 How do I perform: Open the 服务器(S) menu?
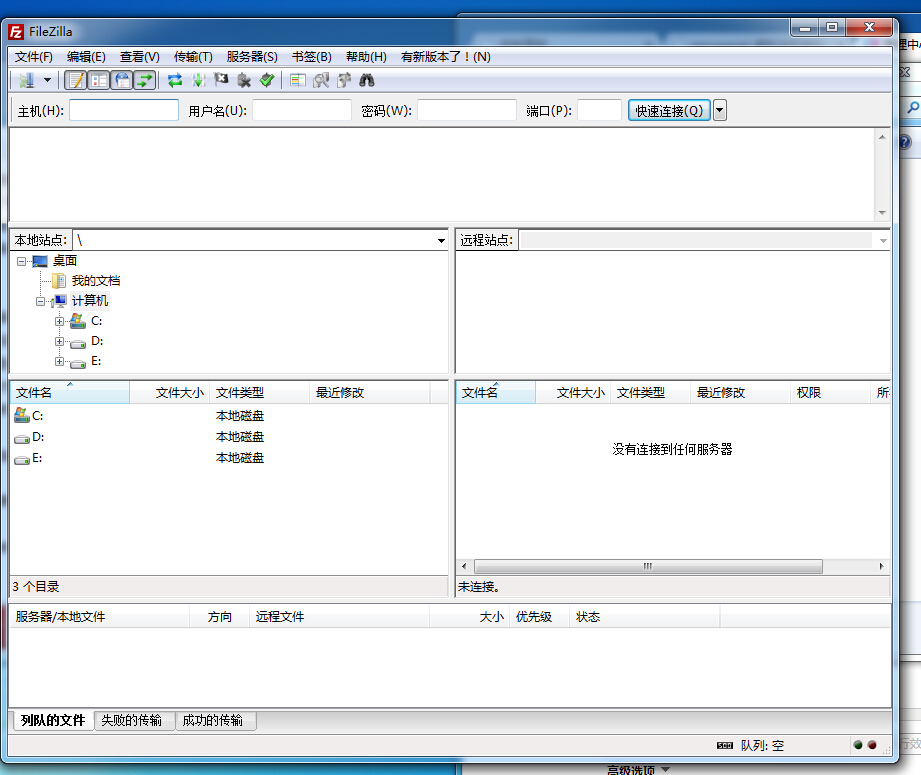252,57
